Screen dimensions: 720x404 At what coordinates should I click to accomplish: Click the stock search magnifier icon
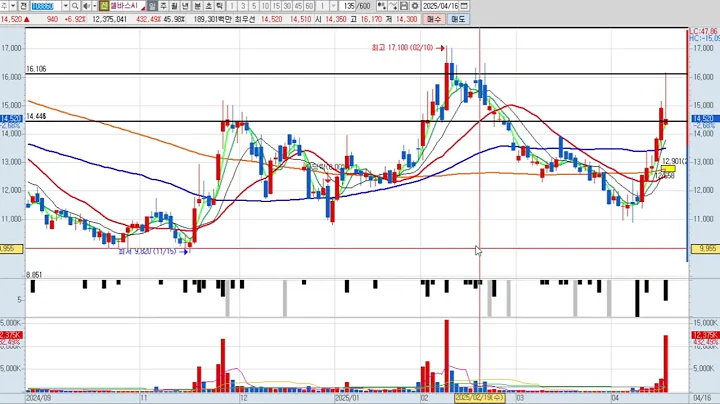tap(75, 6)
